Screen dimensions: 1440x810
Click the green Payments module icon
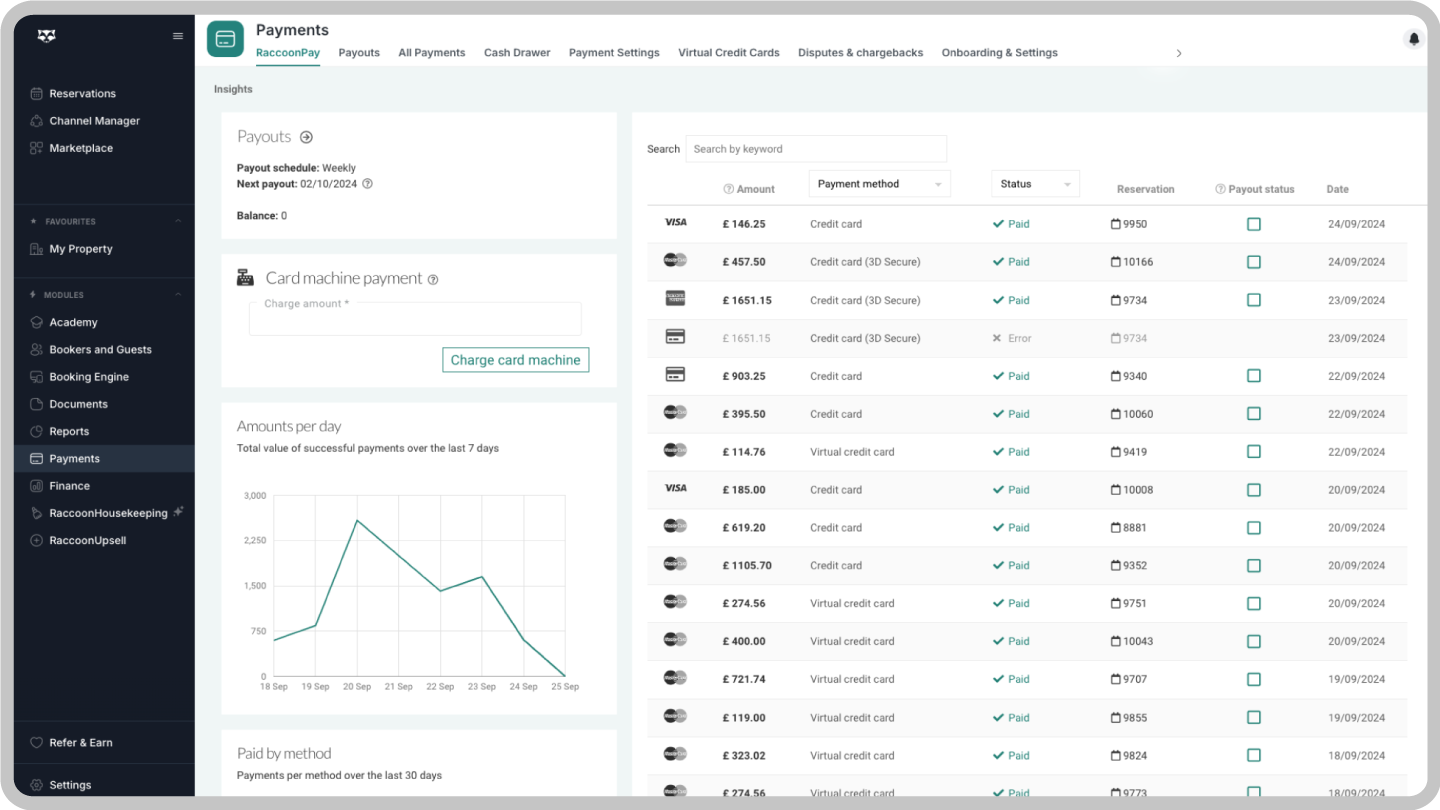click(226, 39)
